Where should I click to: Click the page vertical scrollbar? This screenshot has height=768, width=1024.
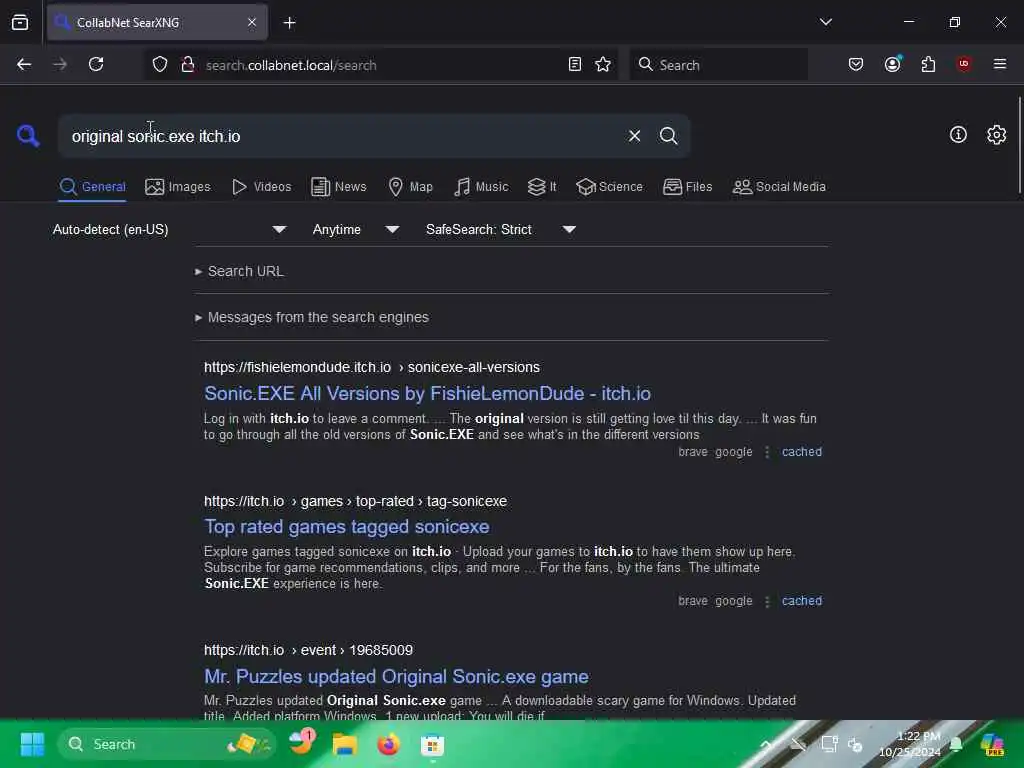[x=1019, y=145]
